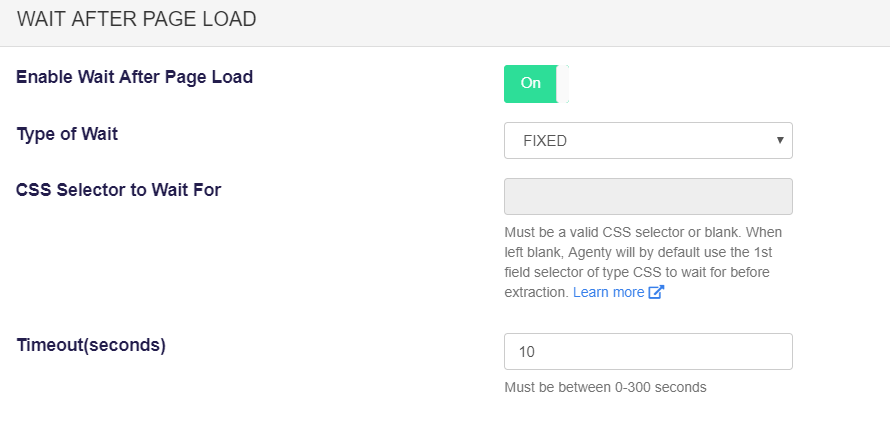The height and width of the screenshot is (434, 890).
Task: Click the value 10 in the timeout box
Action: click(527, 352)
